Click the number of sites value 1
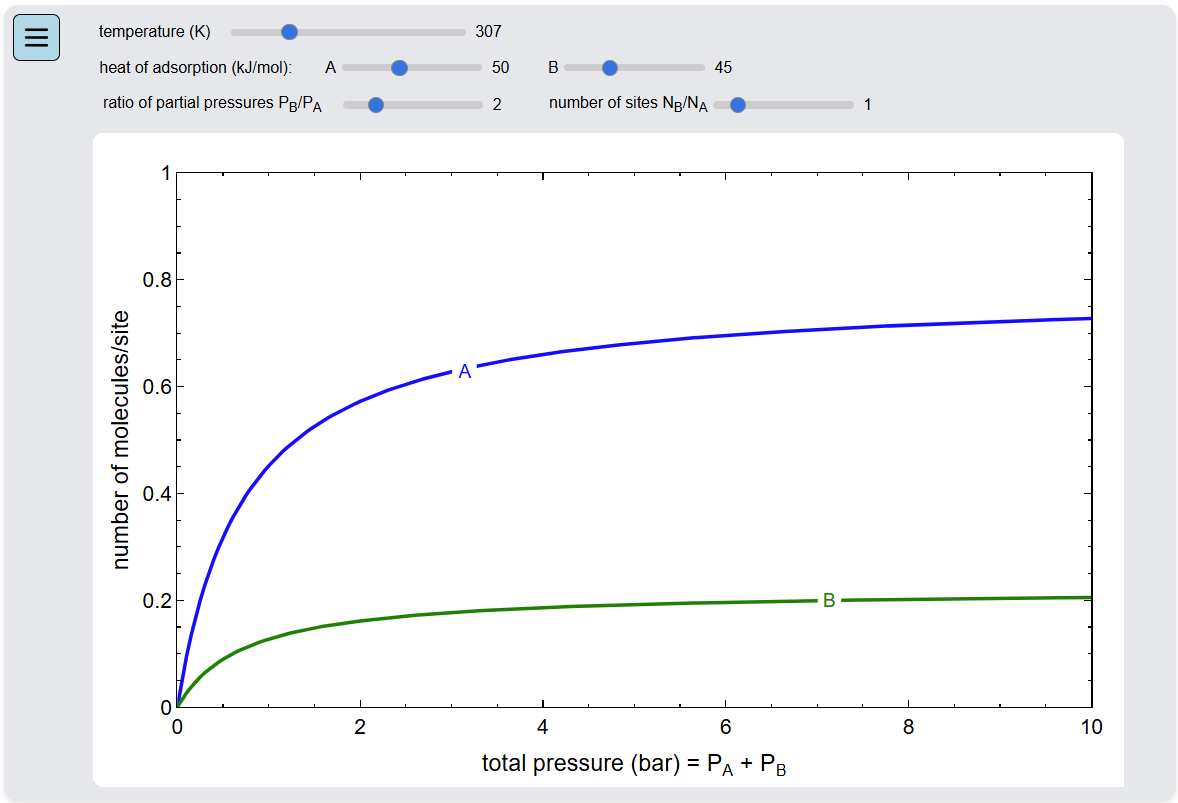 point(868,104)
